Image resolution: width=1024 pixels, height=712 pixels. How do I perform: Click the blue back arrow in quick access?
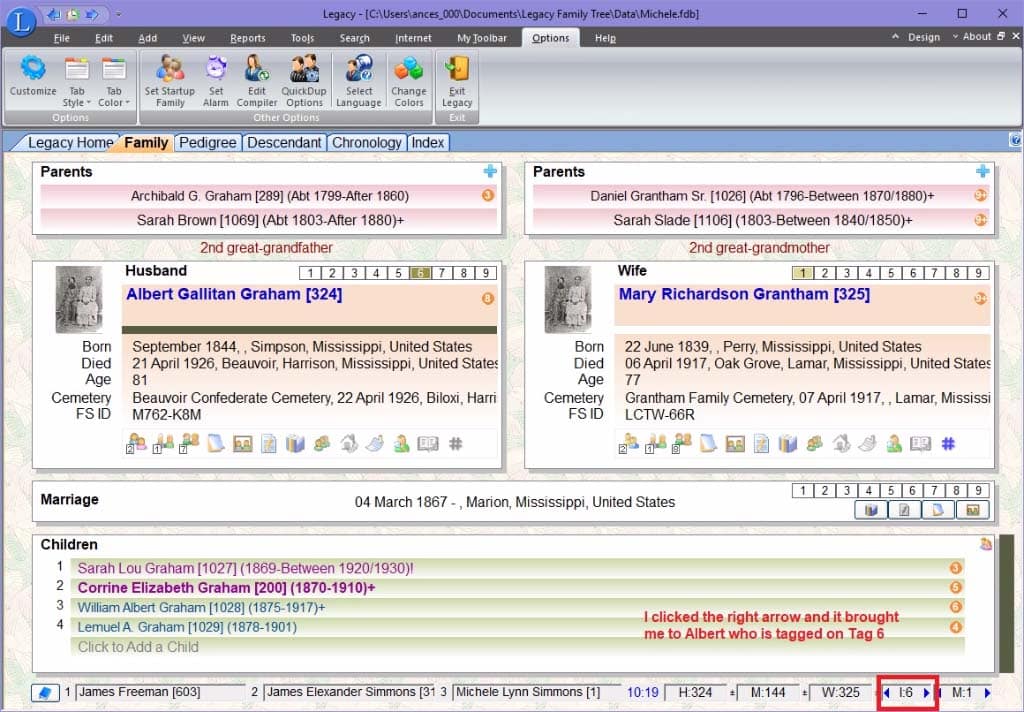pyautogui.click(x=54, y=14)
